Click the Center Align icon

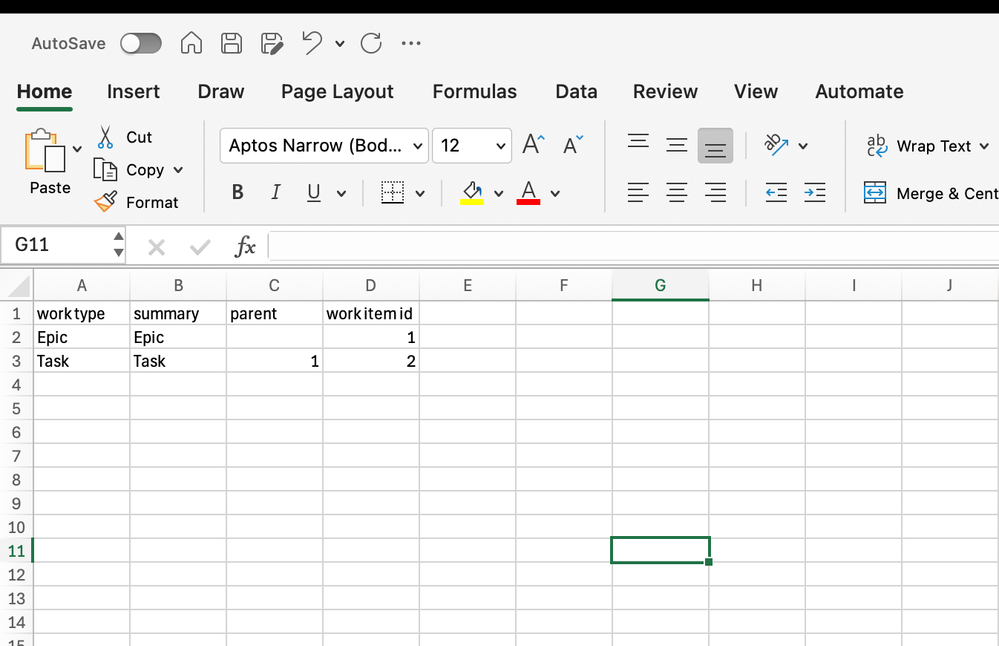tap(676, 192)
